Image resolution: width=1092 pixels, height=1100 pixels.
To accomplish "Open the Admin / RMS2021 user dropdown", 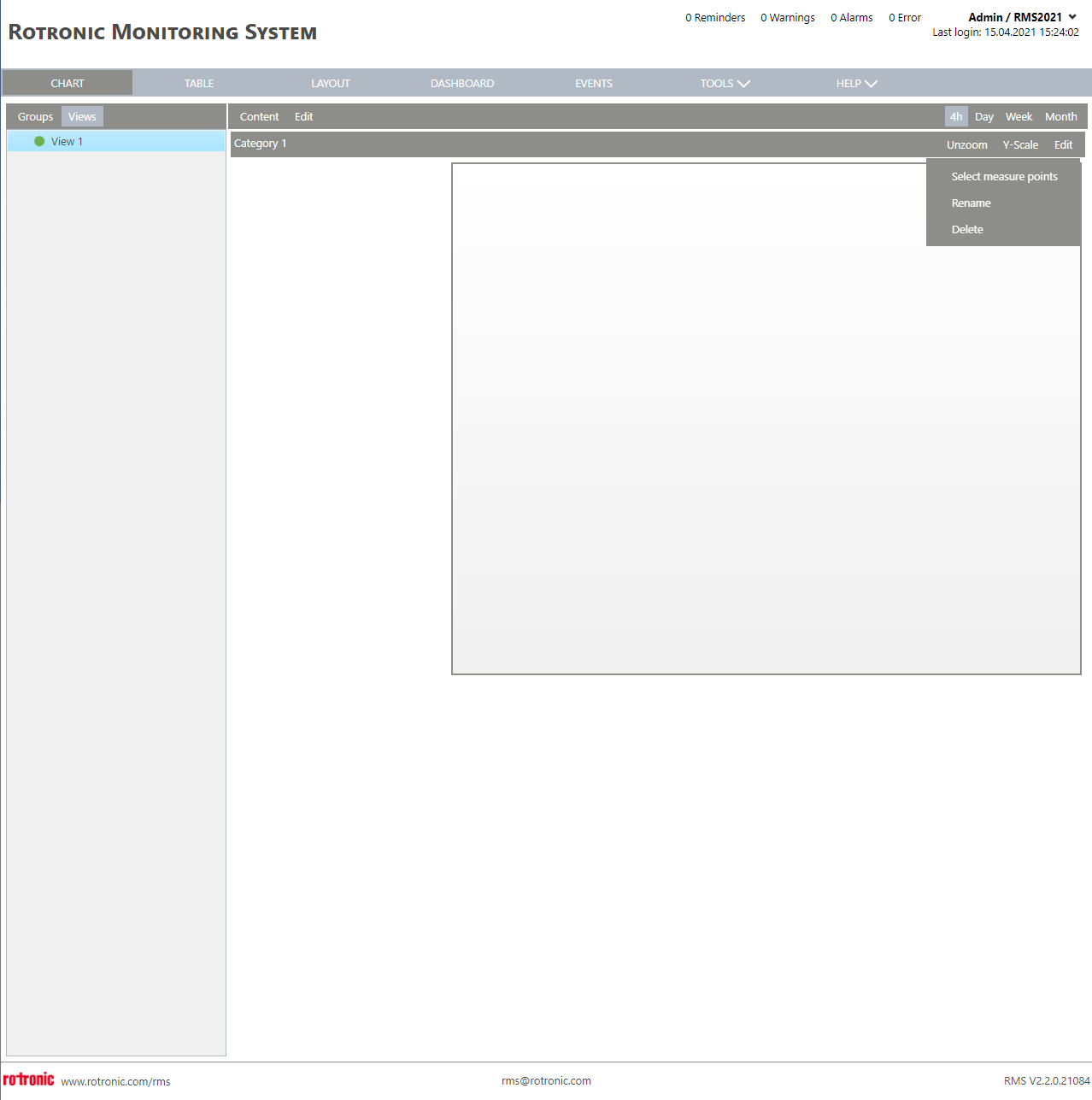I will [x=1023, y=17].
